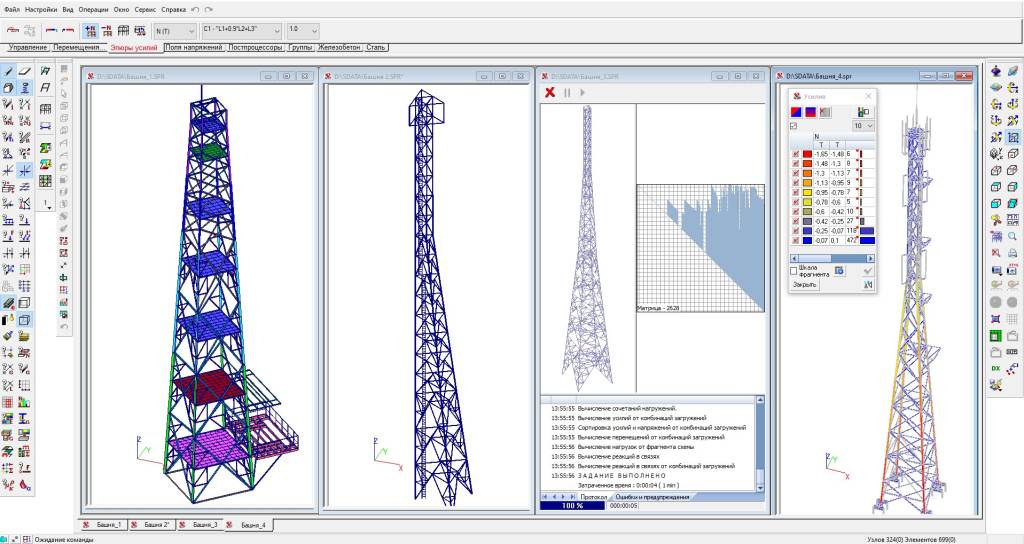Enable the Шкала фрагмента checkbox
This screenshot has height=544, width=1024.
click(794, 271)
